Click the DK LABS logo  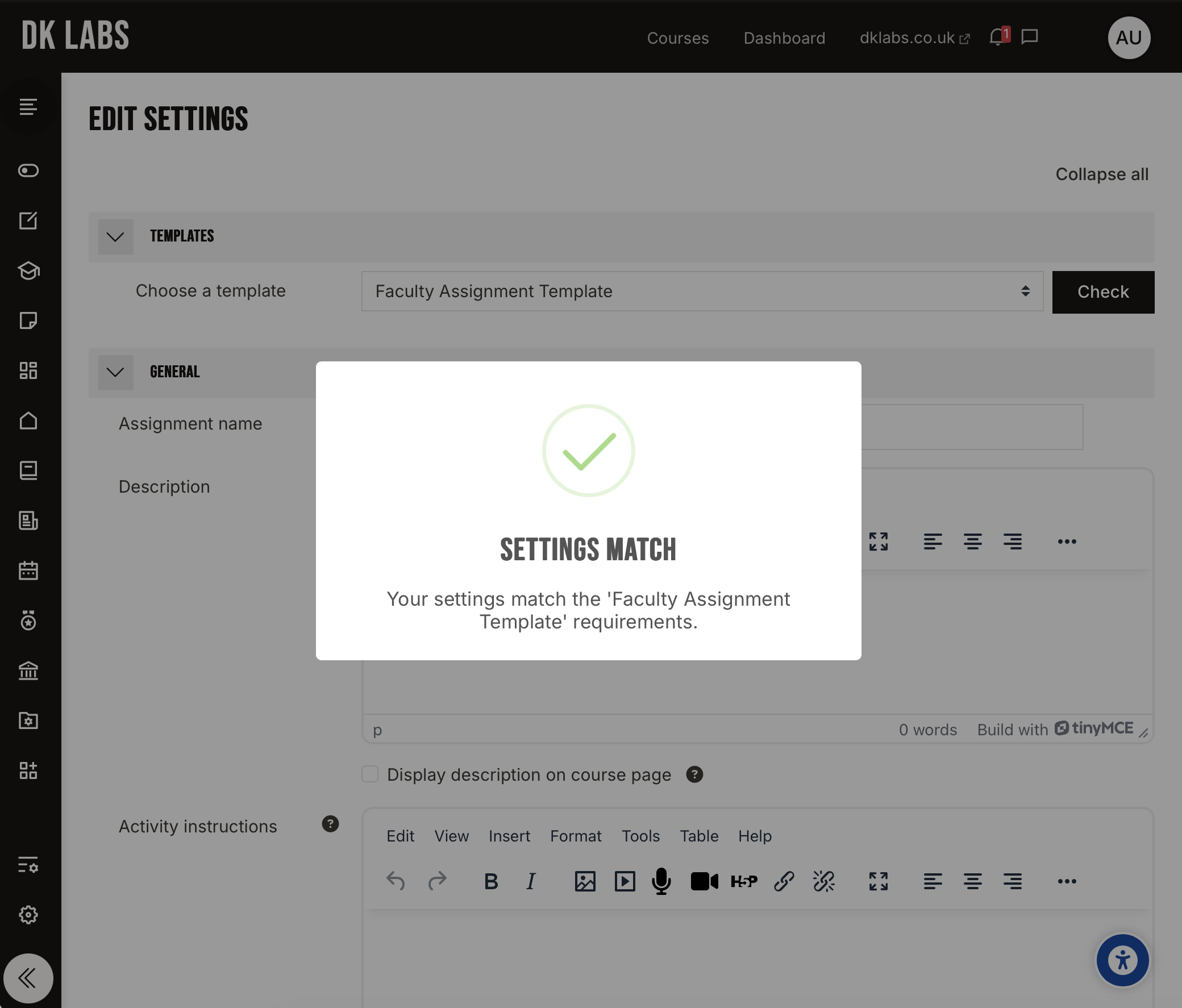pos(76,35)
